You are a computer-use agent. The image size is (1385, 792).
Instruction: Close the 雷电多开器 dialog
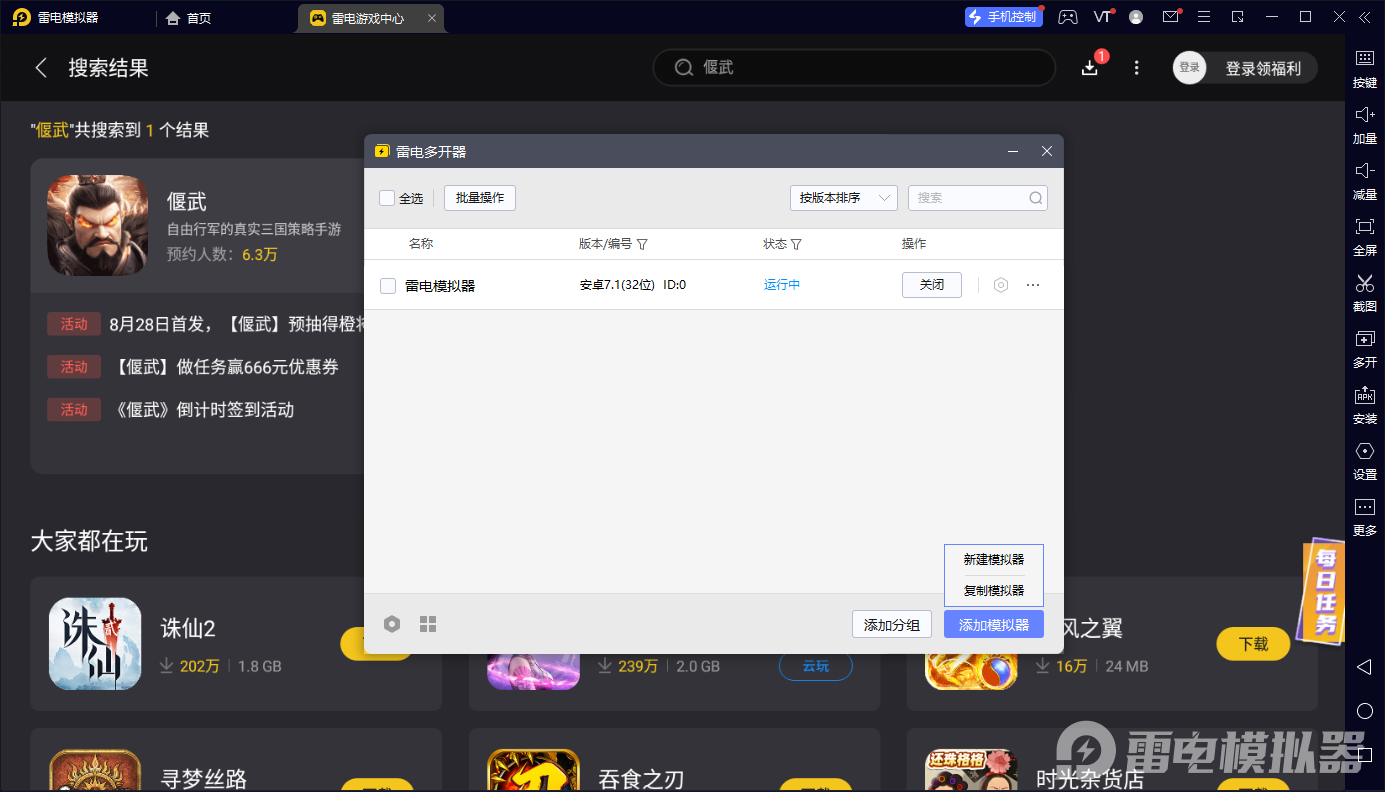pos(1047,151)
